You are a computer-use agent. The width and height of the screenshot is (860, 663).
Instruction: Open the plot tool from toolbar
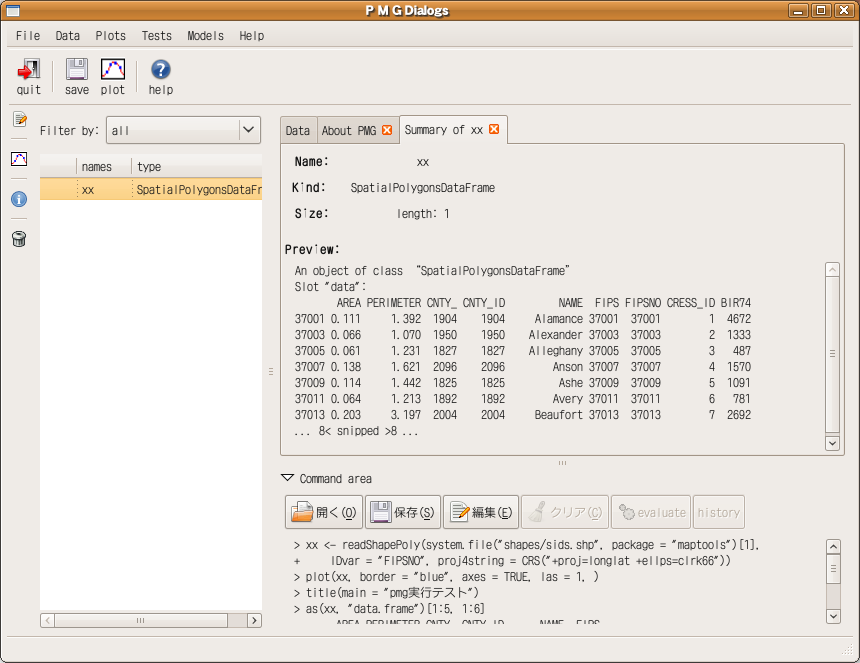point(113,71)
